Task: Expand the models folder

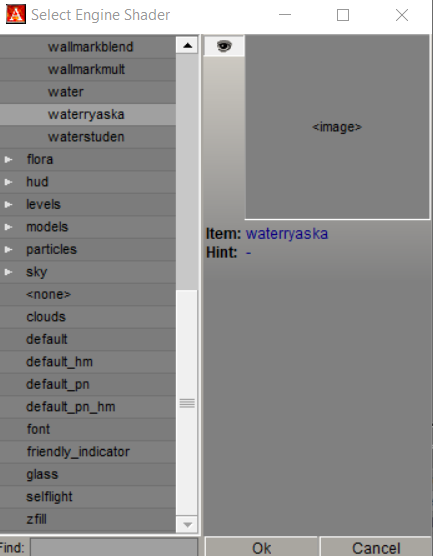Action: 8,227
